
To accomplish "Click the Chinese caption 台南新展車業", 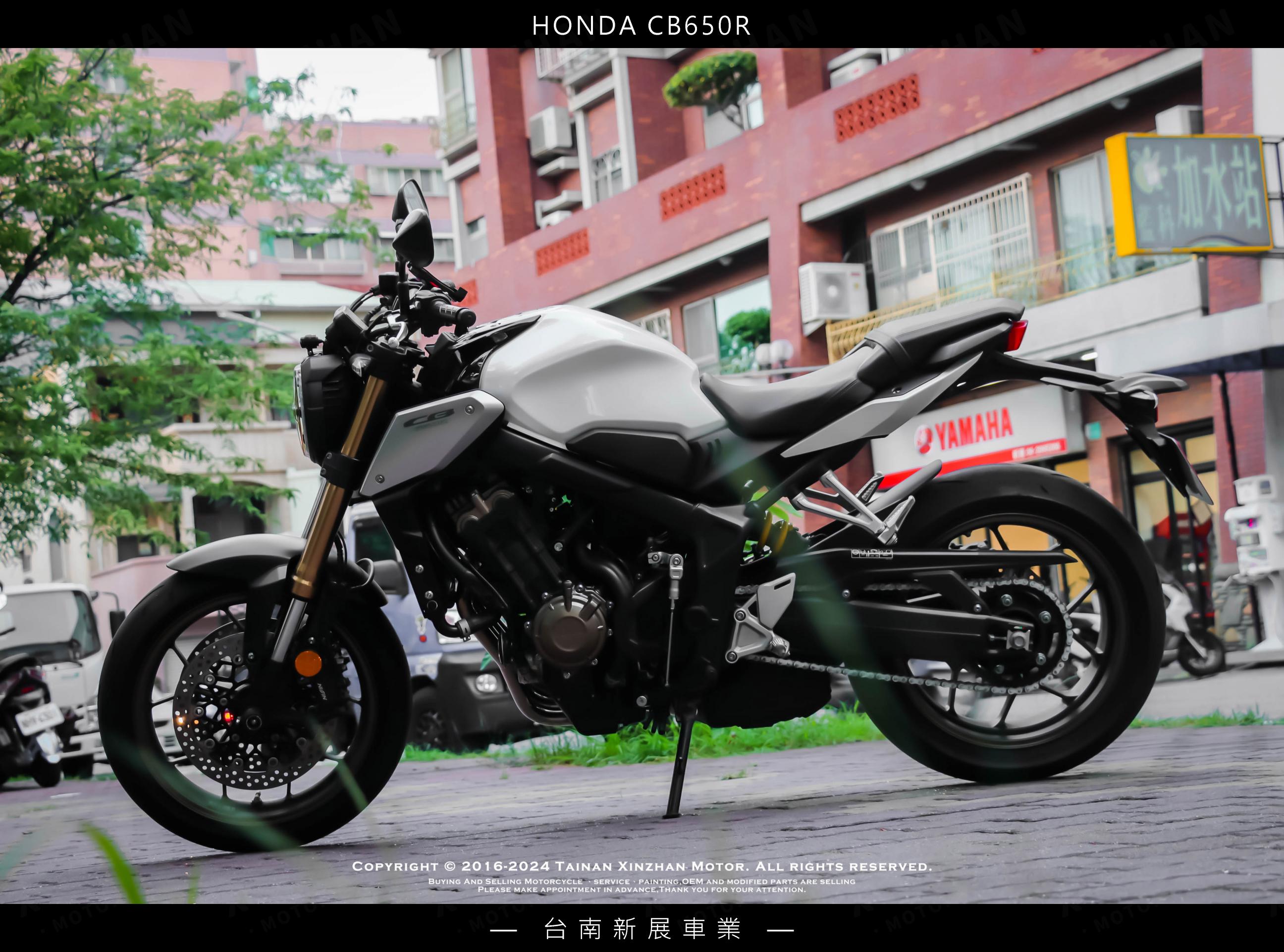I will (x=642, y=929).
